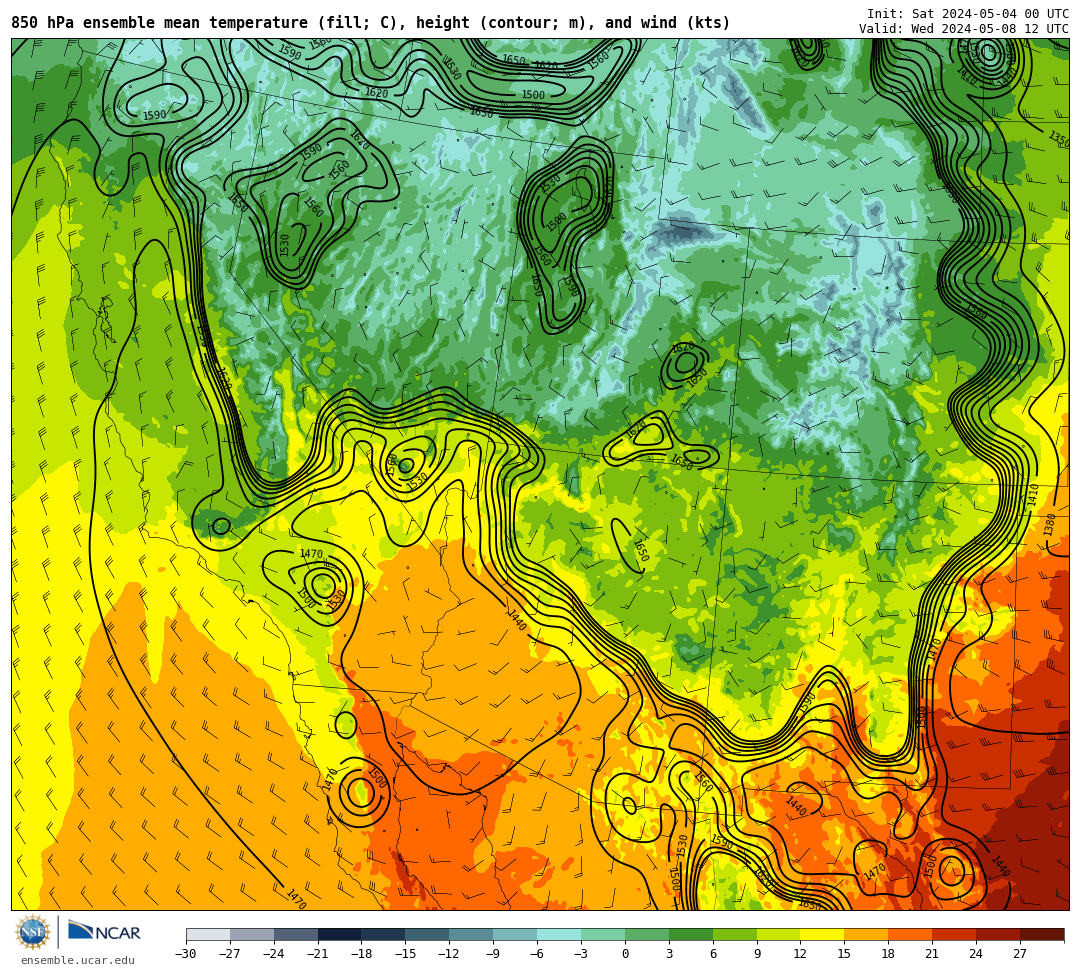This screenshot has width=1080, height=973.
Task: Click the colorbar label 15
Action: pos(844,954)
